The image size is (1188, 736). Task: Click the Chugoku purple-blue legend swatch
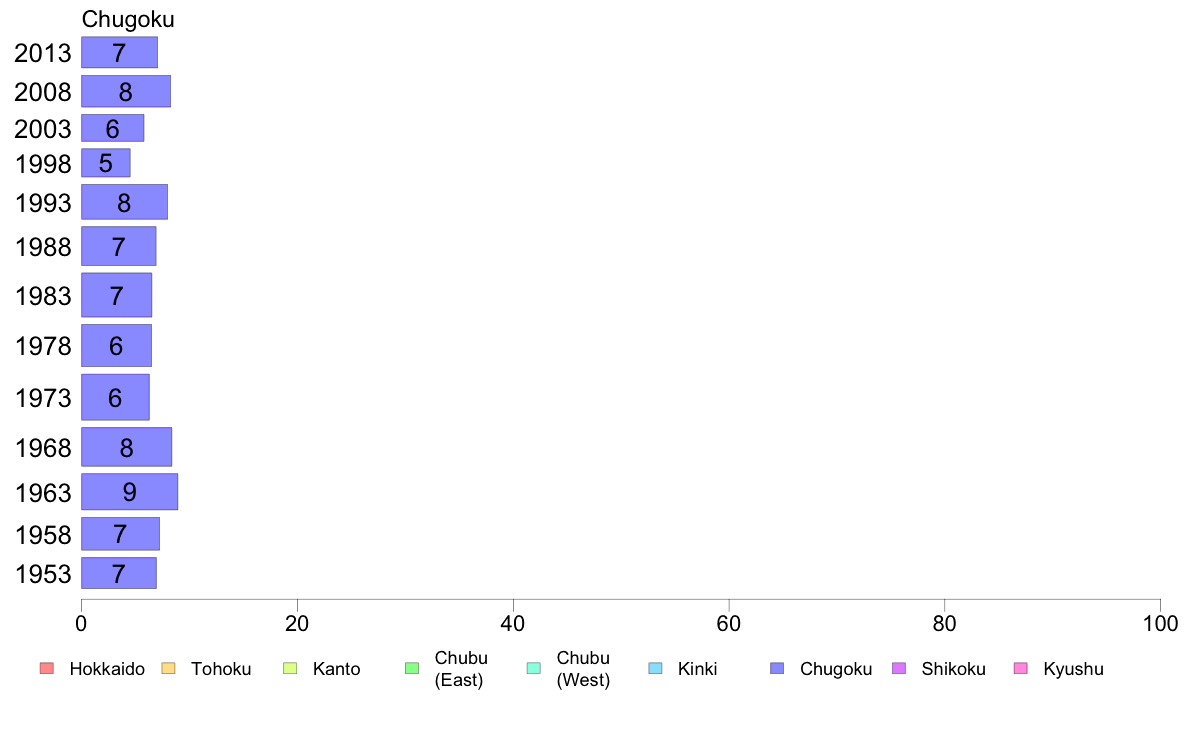click(777, 668)
